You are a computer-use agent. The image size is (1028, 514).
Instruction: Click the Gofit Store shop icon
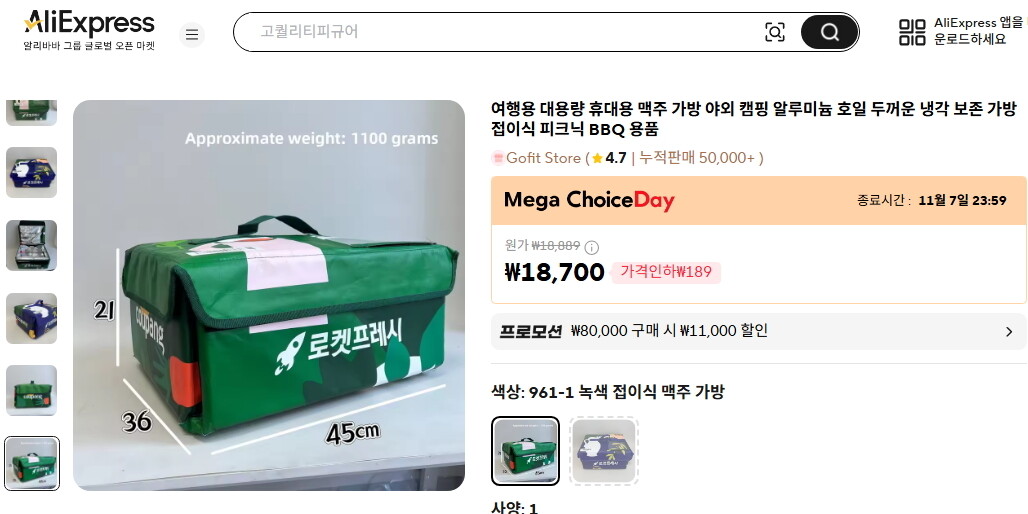click(x=498, y=158)
